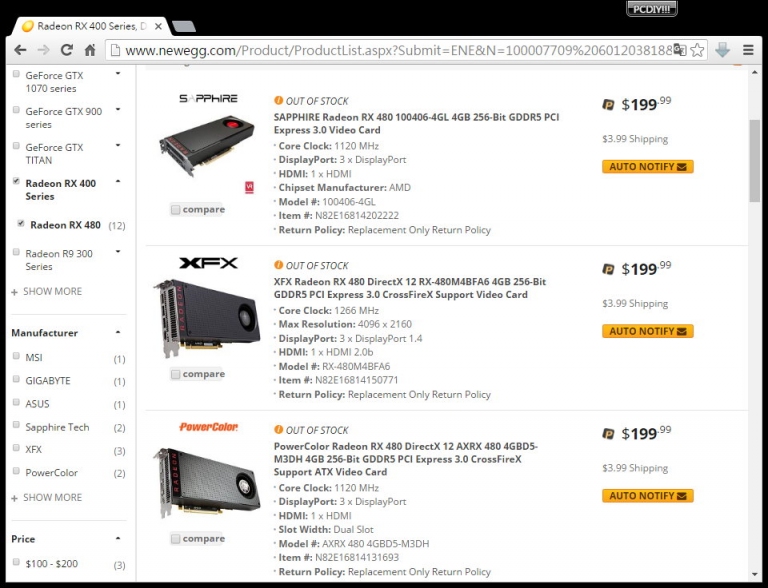This screenshot has width=768, height=588.
Task: Open the Chrome hamburger menu
Action: (748, 50)
